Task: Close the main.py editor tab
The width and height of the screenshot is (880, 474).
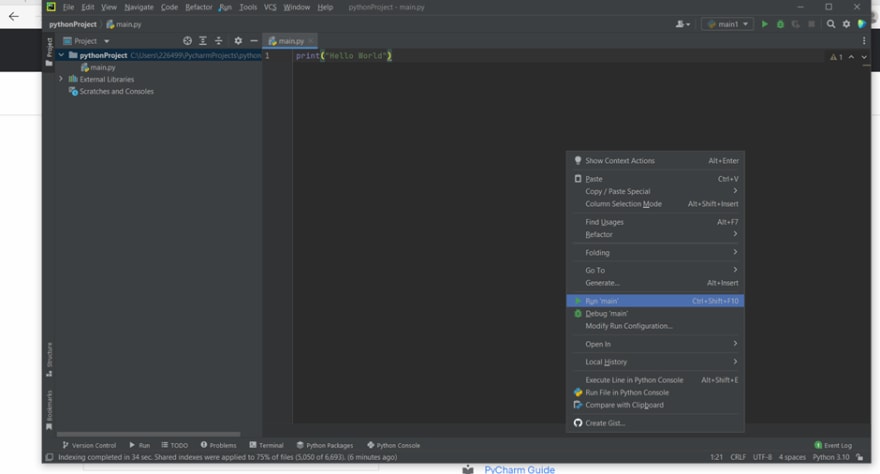Action: (310, 41)
